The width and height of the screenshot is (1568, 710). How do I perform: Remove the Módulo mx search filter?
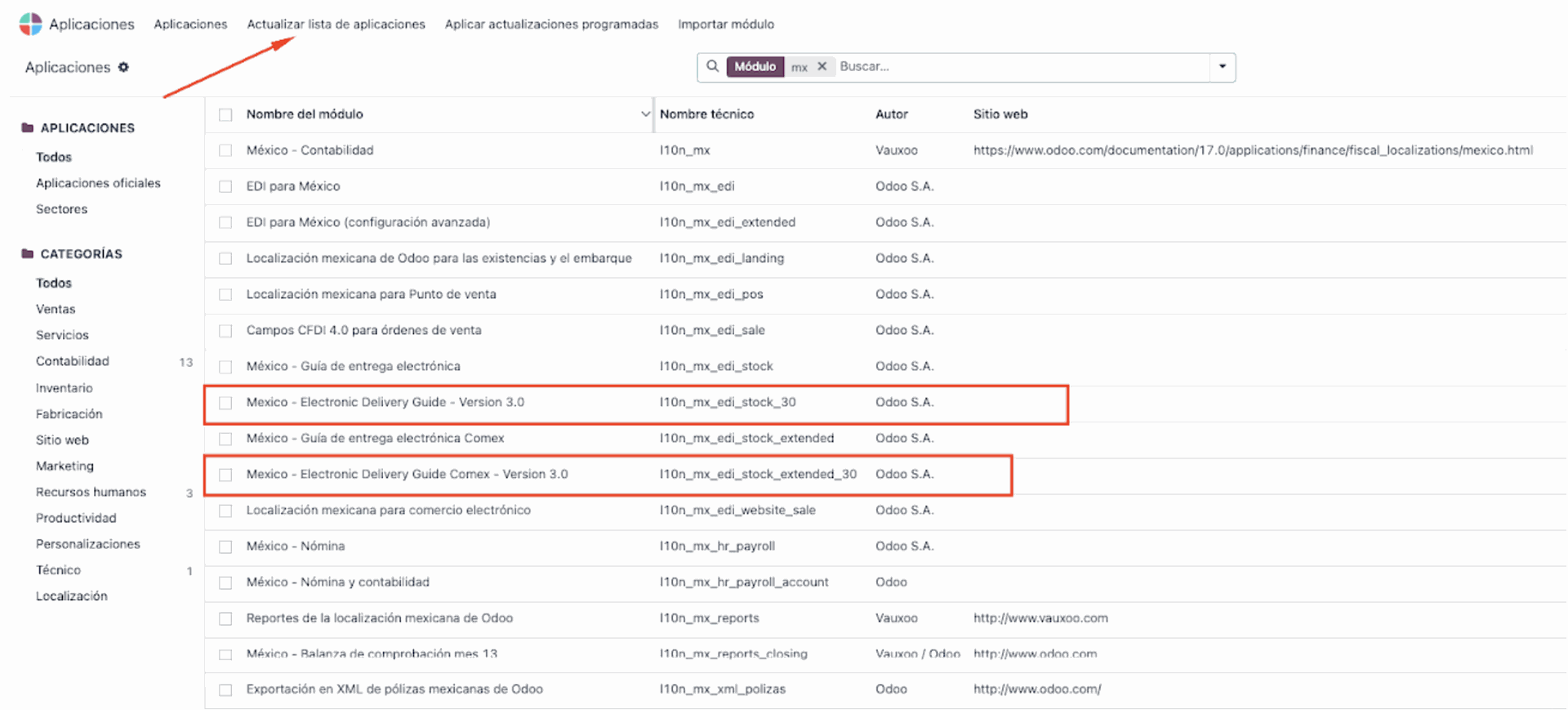tap(822, 67)
